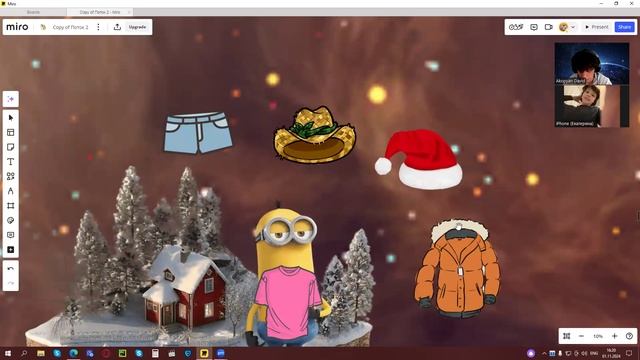Click the blue Share button

pyautogui.click(x=624, y=27)
